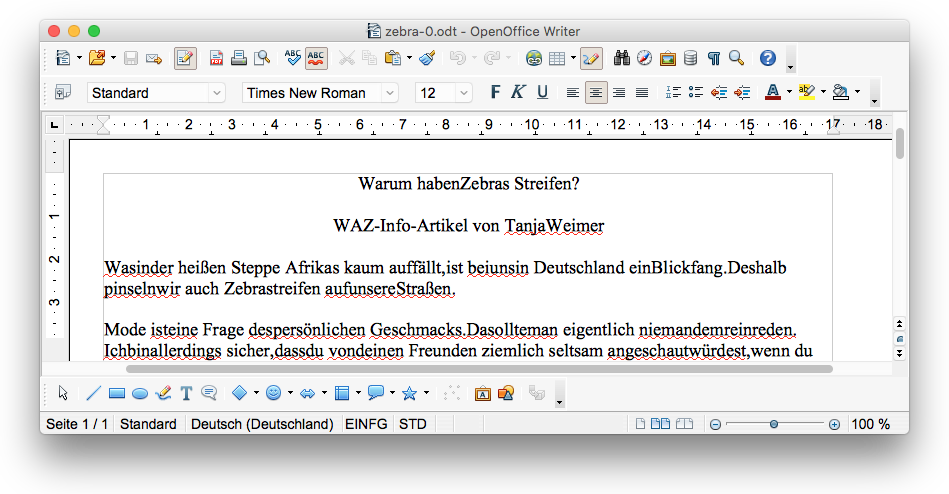Image resolution: width=949 pixels, height=494 pixels.
Task: Export directly as PDF
Action: coord(216,58)
